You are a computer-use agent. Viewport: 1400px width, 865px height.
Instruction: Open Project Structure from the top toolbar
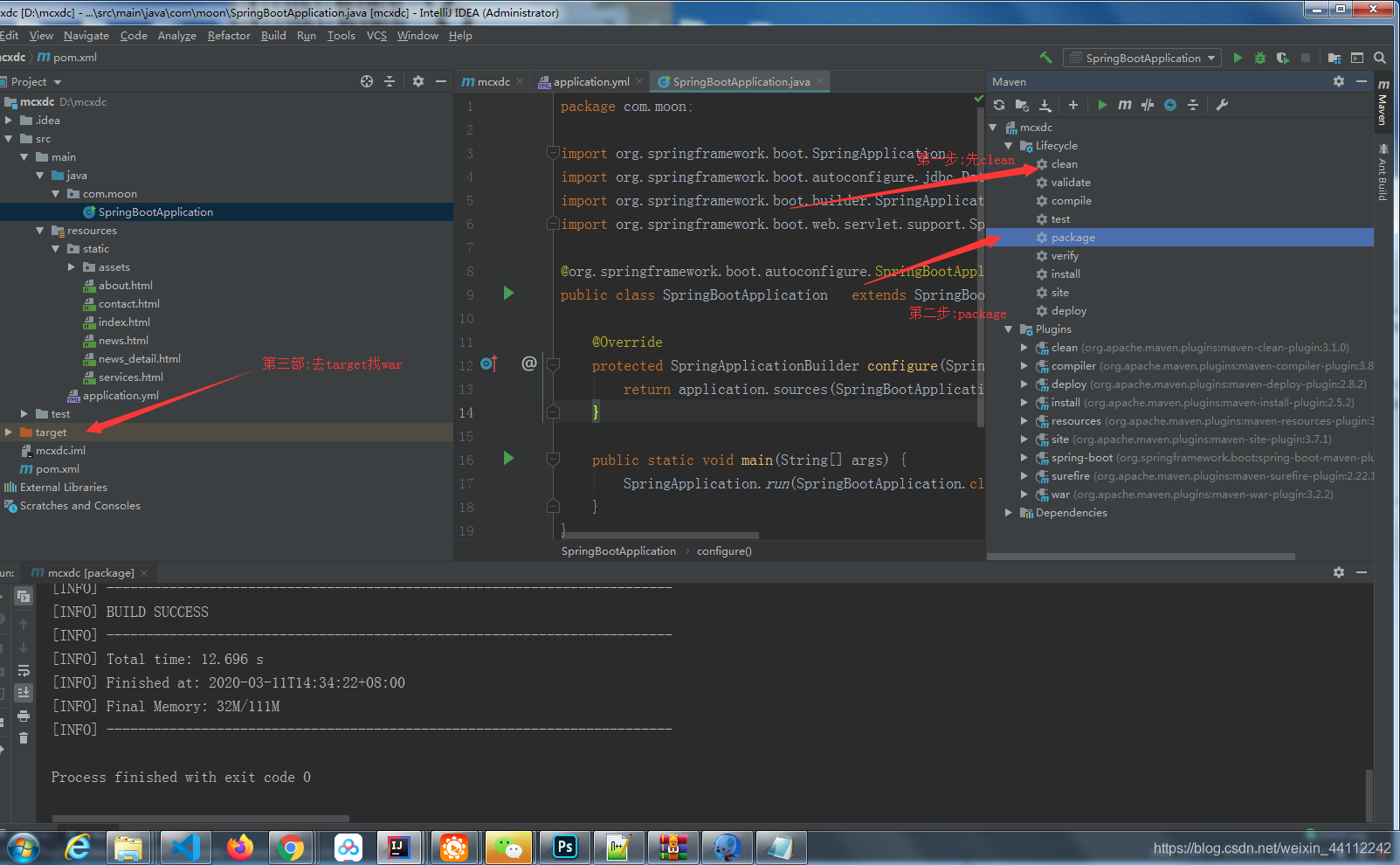[1334, 58]
